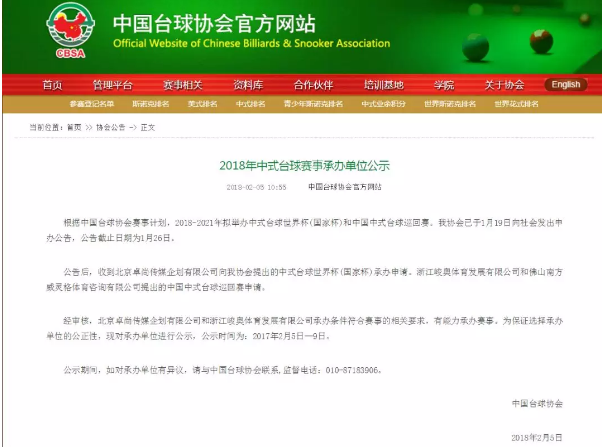Image resolution: width=602 pixels, height=447 pixels.
Task: Open the 资料库 menu item
Action: [248, 85]
